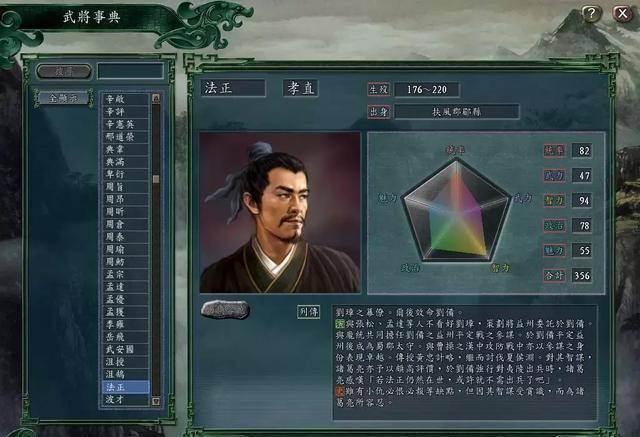Click the 搜尋 search button
The height and width of the screenshot is (437, 640).
pyautogui.click(x=64, y=71)
